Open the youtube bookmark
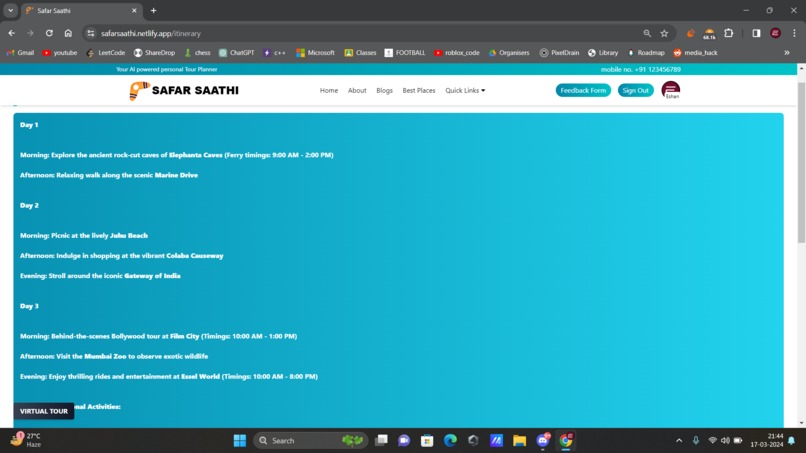This screenshot has height=453, width=806. point(60,52)
